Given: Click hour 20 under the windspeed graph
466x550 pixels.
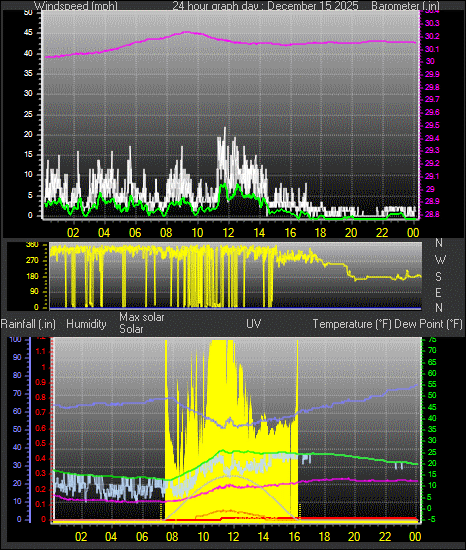Looking at the screenshot, I should click(351, 233).
